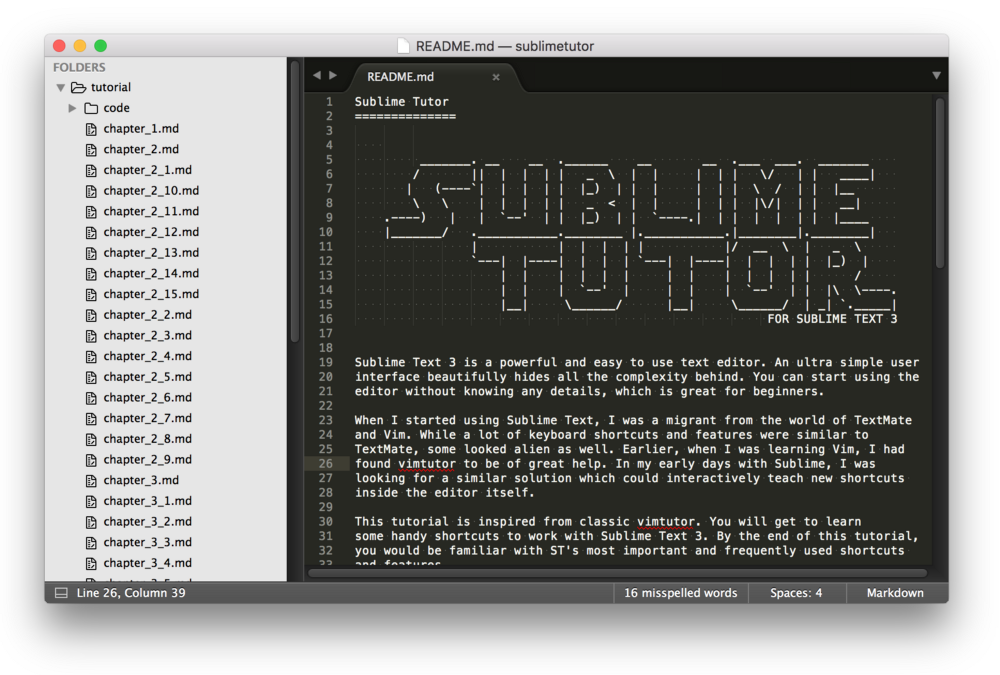
Task: Collapse the tutorial folder disclosure triangle
Action: point(61,87)
